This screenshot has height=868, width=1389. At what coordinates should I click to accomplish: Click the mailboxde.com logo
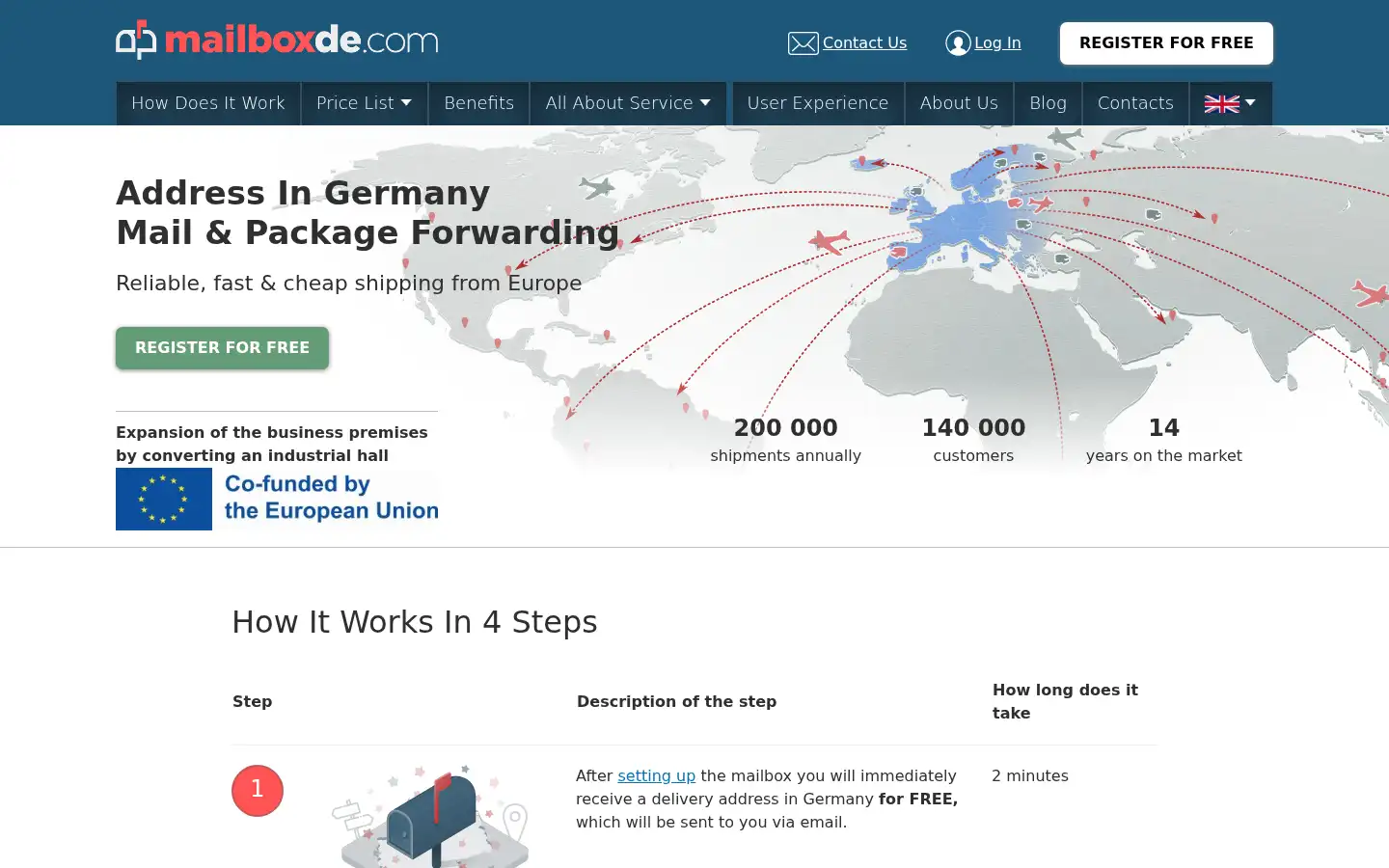(277, 40)
